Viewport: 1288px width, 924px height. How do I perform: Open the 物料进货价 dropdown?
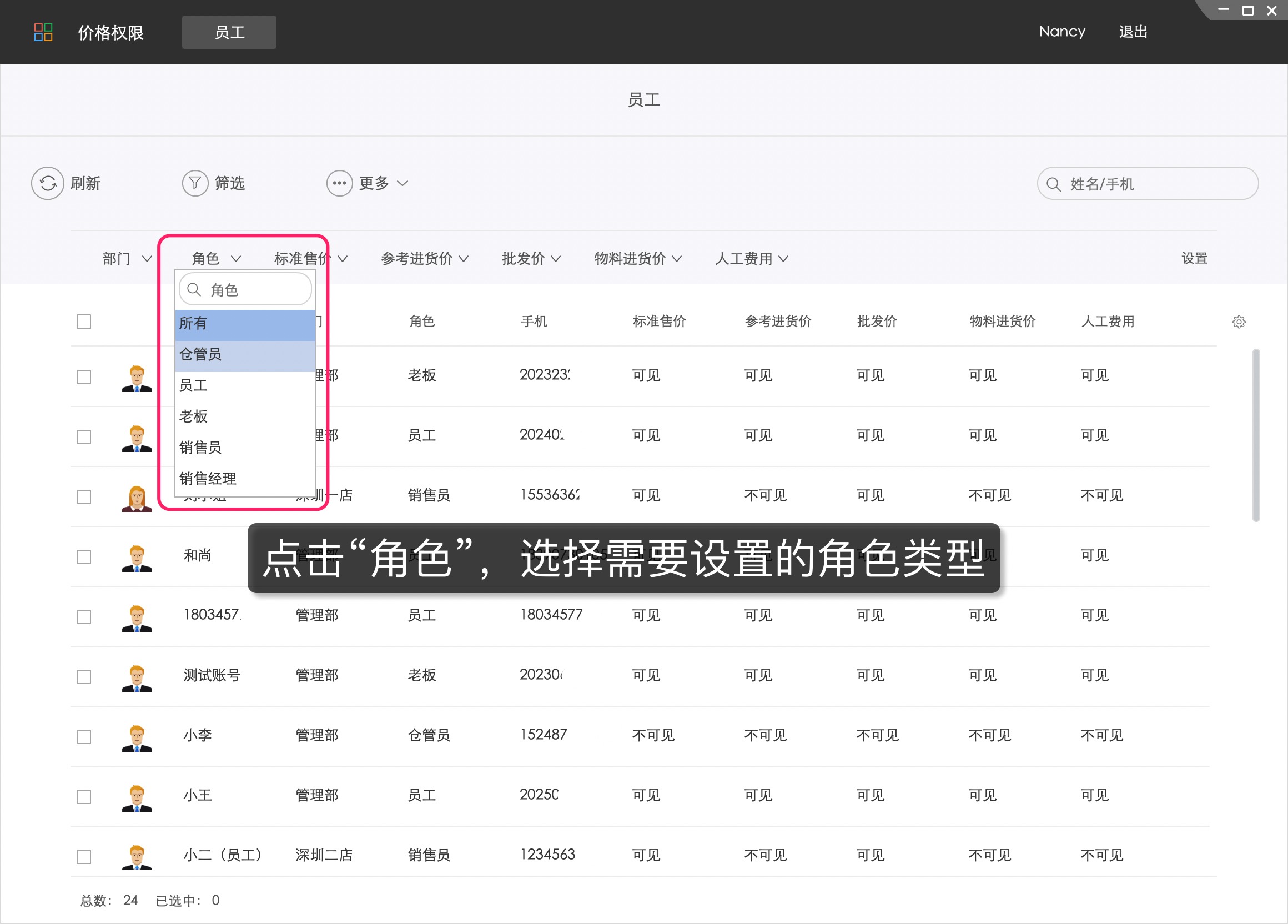[x=637, y=258]
